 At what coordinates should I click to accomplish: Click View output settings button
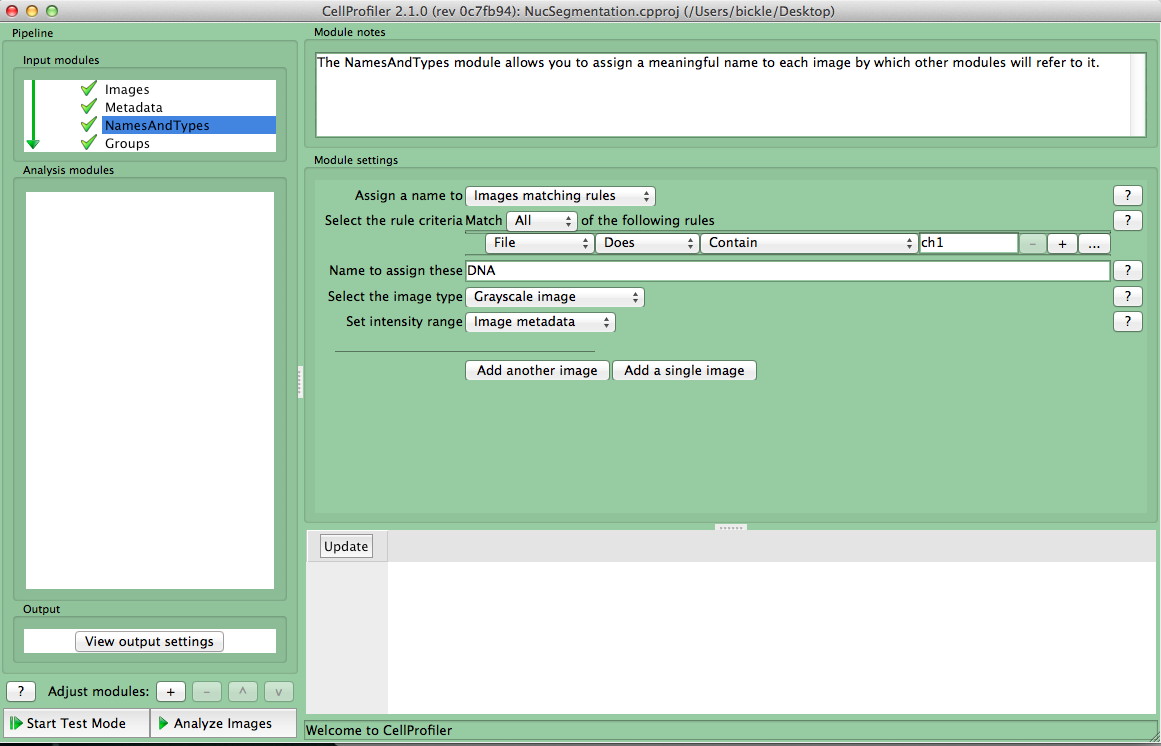click(149, 642)
